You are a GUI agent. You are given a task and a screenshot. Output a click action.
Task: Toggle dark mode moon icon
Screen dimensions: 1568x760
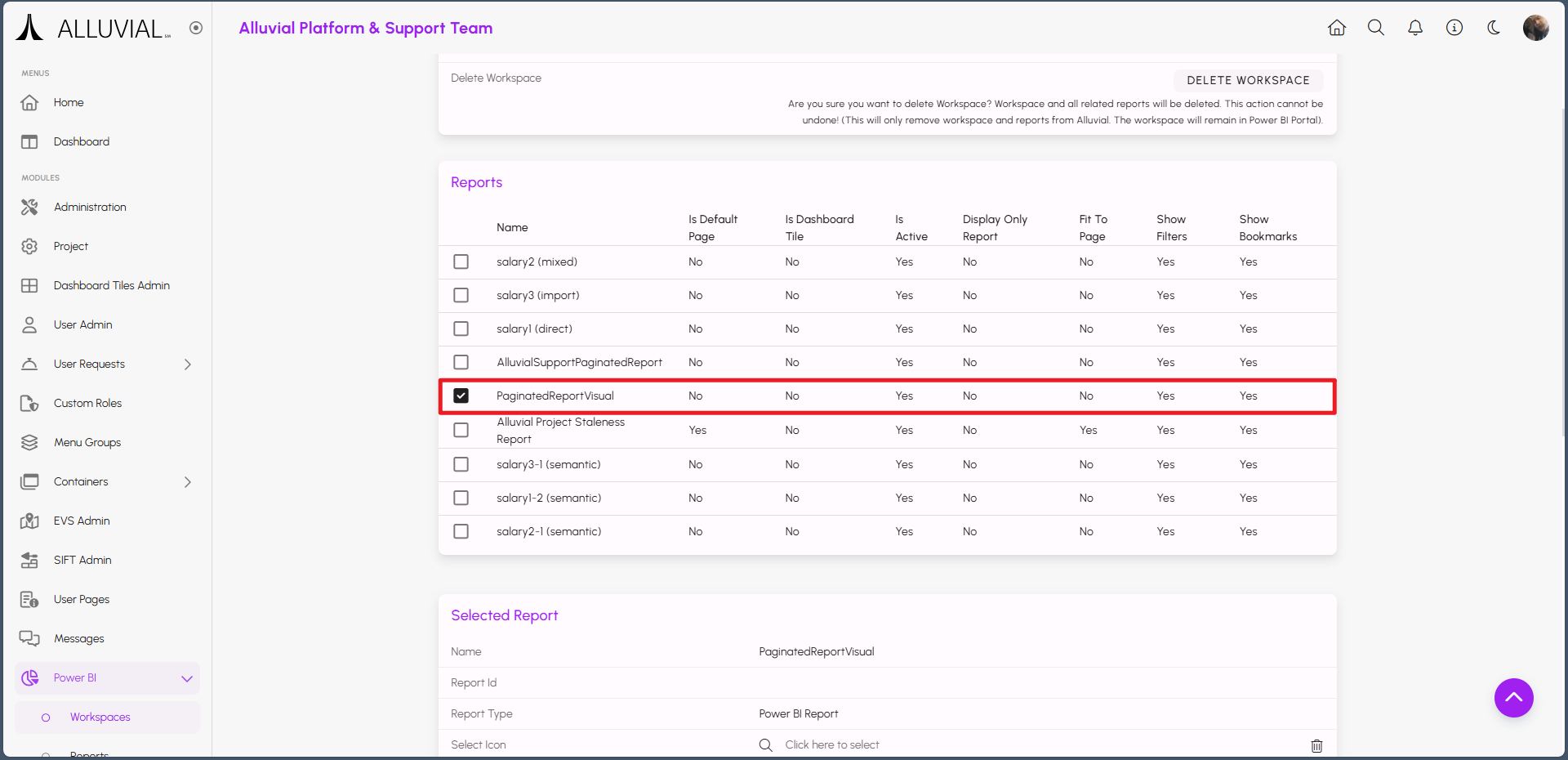(1494, 28)
